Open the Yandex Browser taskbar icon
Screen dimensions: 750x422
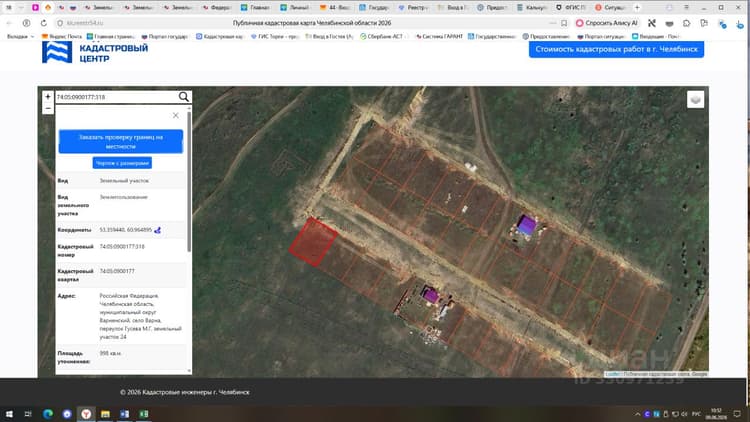[x=86, y=414]
